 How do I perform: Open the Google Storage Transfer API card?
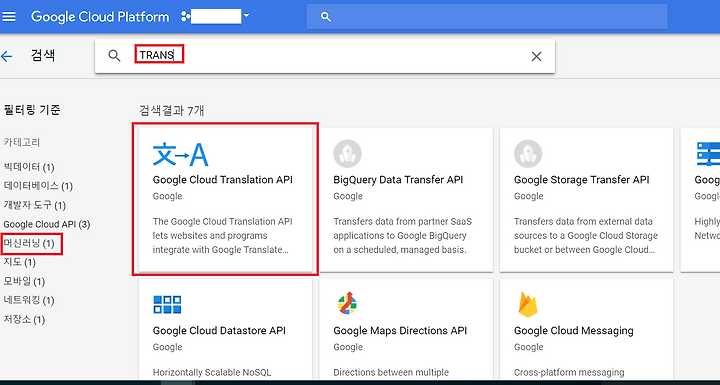pyautogui.click(x=586, y=199)
